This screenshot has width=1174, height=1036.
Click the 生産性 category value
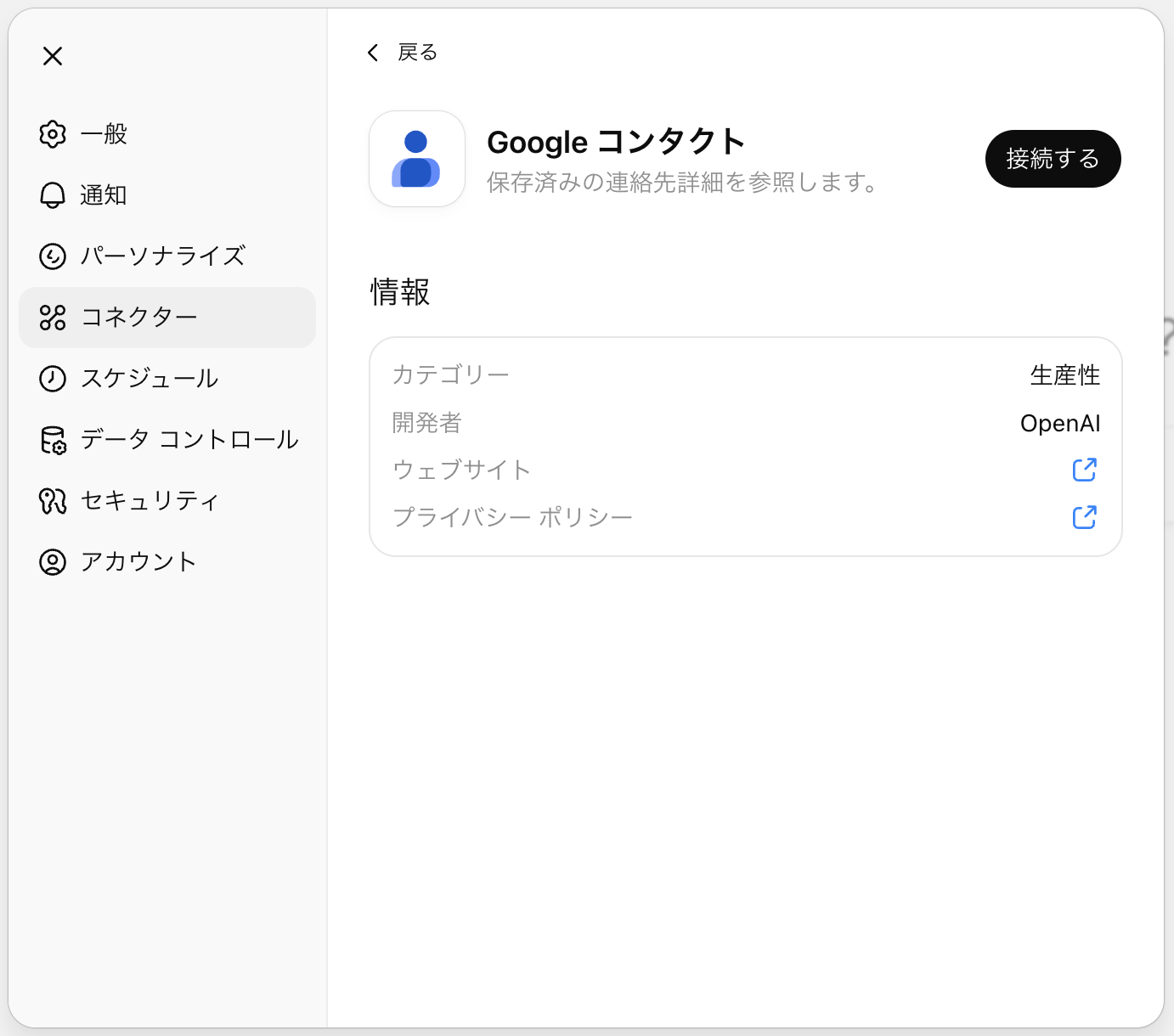tap(1065, 375)
